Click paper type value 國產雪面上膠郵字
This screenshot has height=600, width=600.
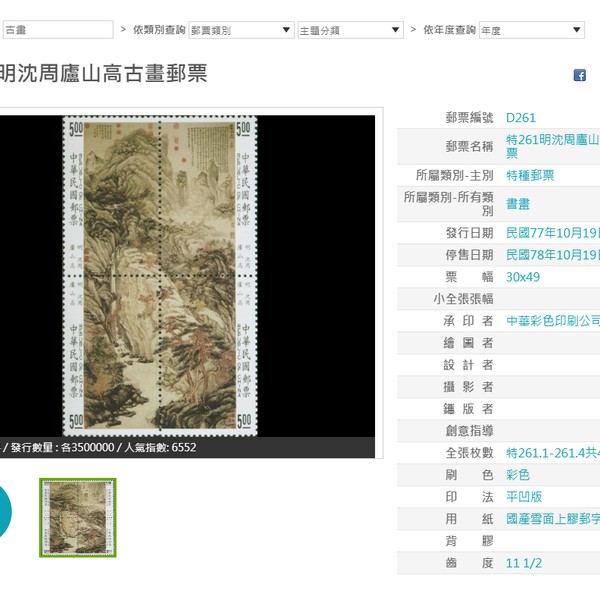[x=553, y=519]
